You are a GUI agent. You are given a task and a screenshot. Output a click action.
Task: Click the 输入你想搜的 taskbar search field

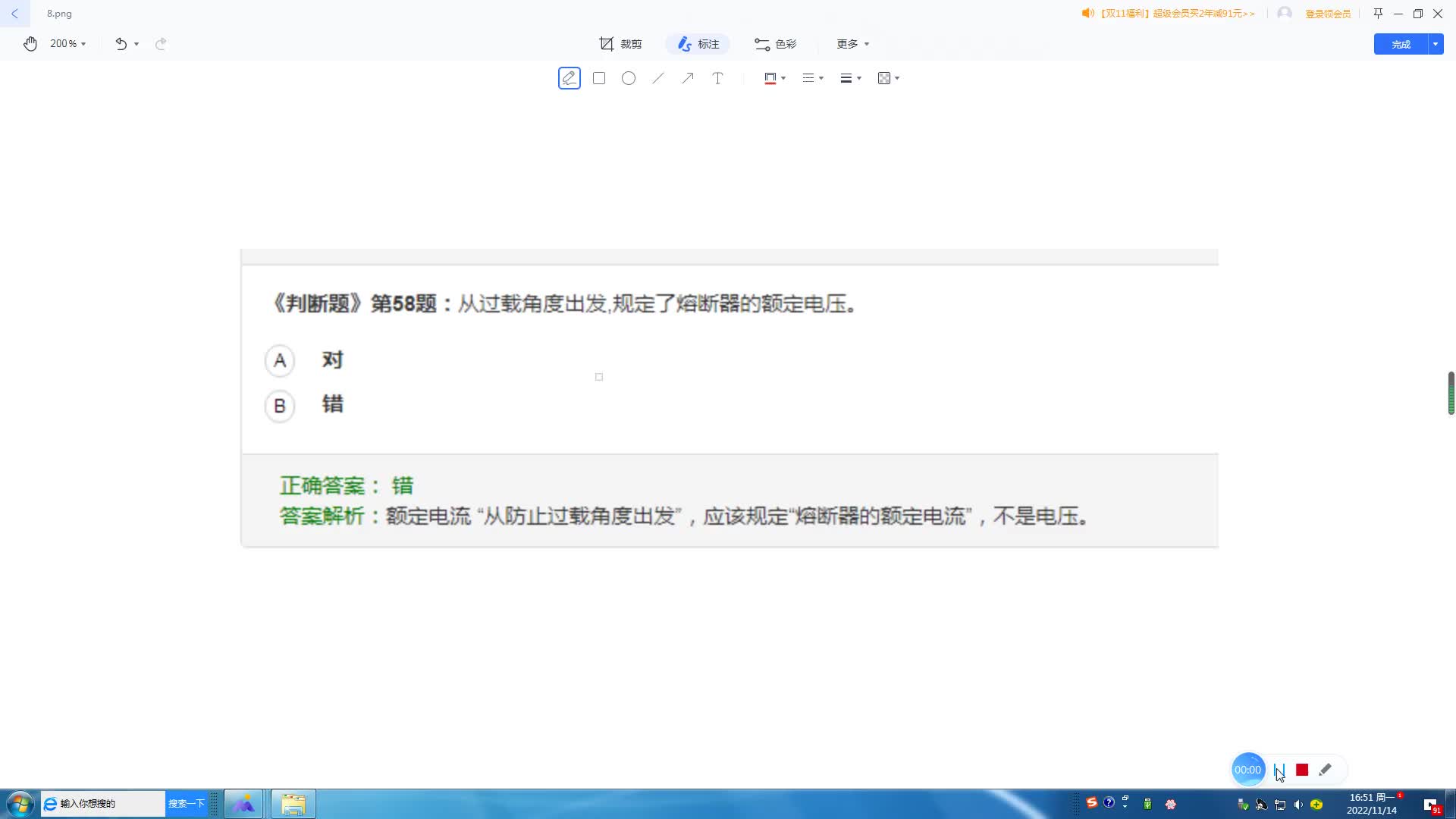[102, 804]
